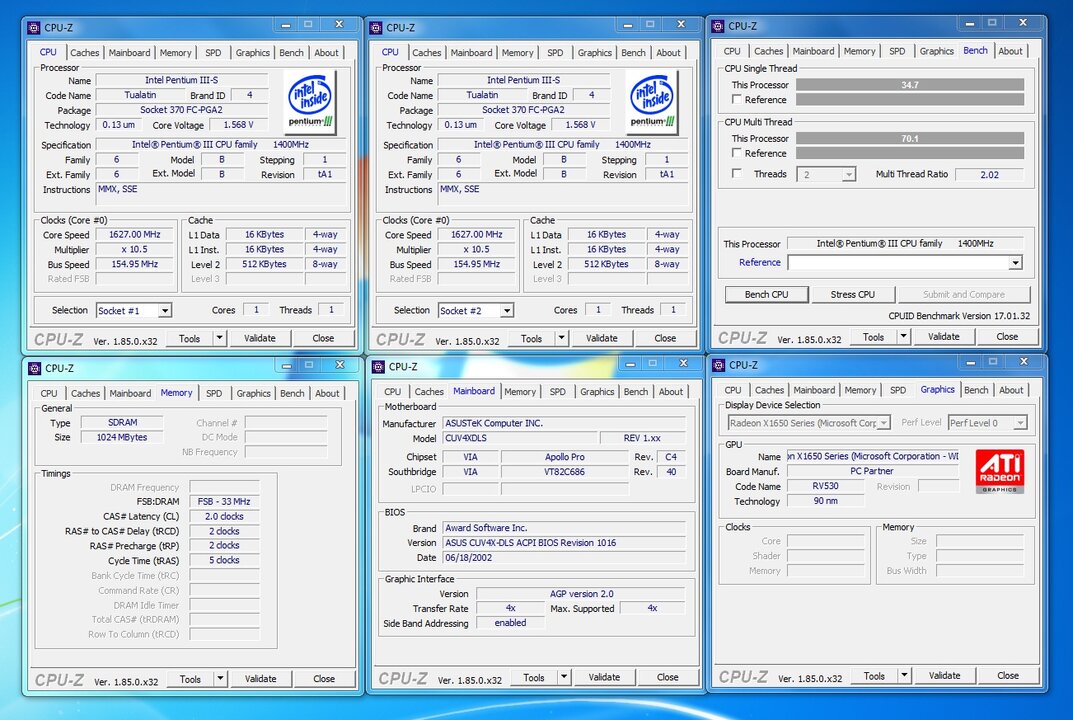The image size is (1073, 720).
Task: Expand the Tools arrow in Socket #2 window
Action: point(561,338)
